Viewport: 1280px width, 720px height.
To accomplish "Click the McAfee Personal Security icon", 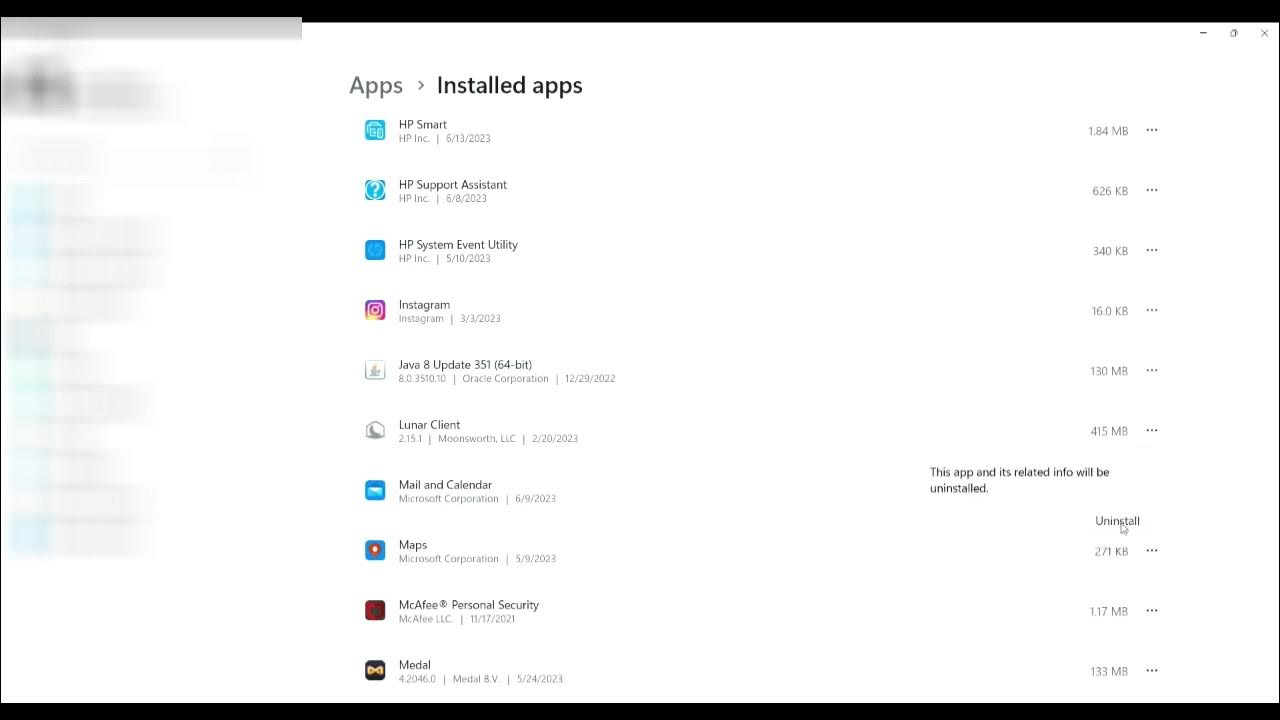I will [375, 610].
